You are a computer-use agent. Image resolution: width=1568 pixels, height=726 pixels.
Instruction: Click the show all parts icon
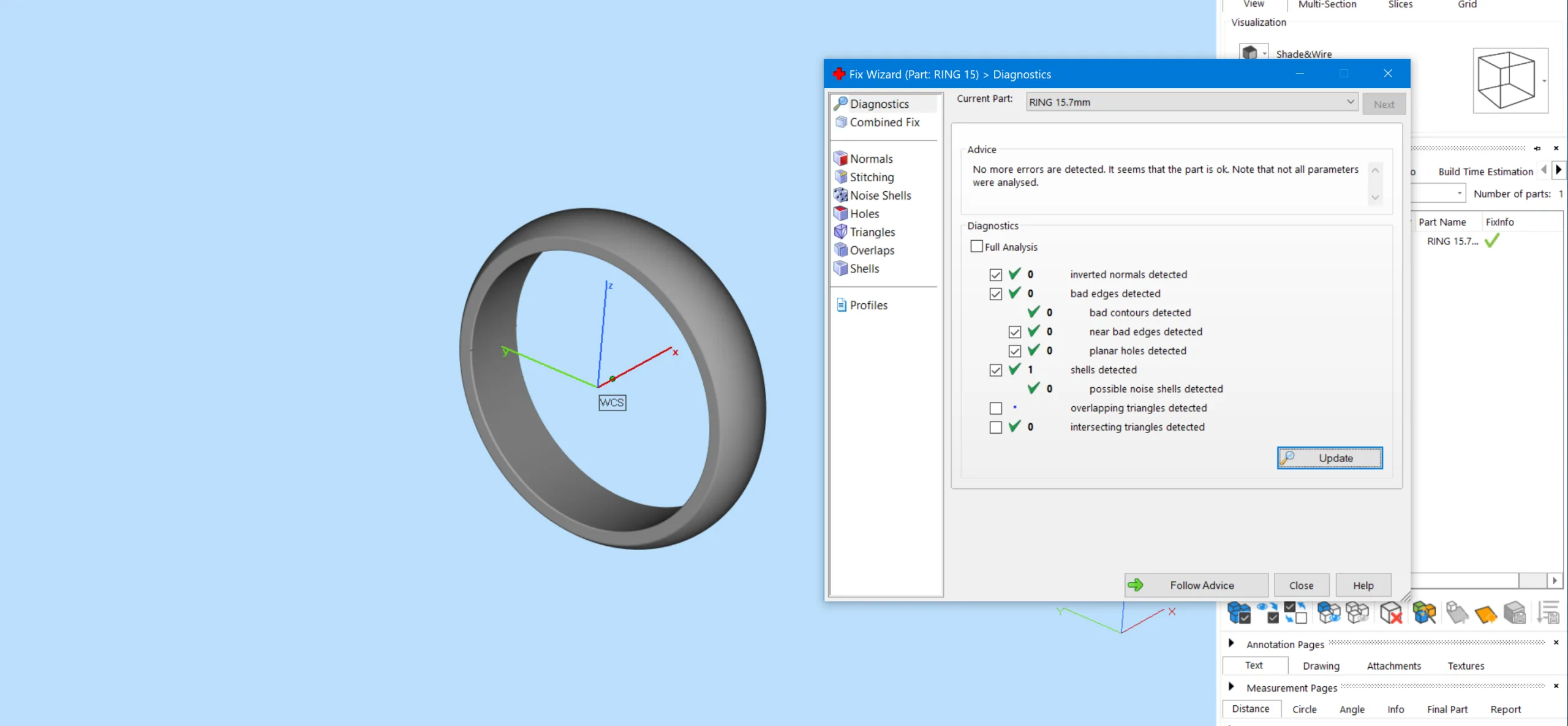click(x=1329, y=612)
